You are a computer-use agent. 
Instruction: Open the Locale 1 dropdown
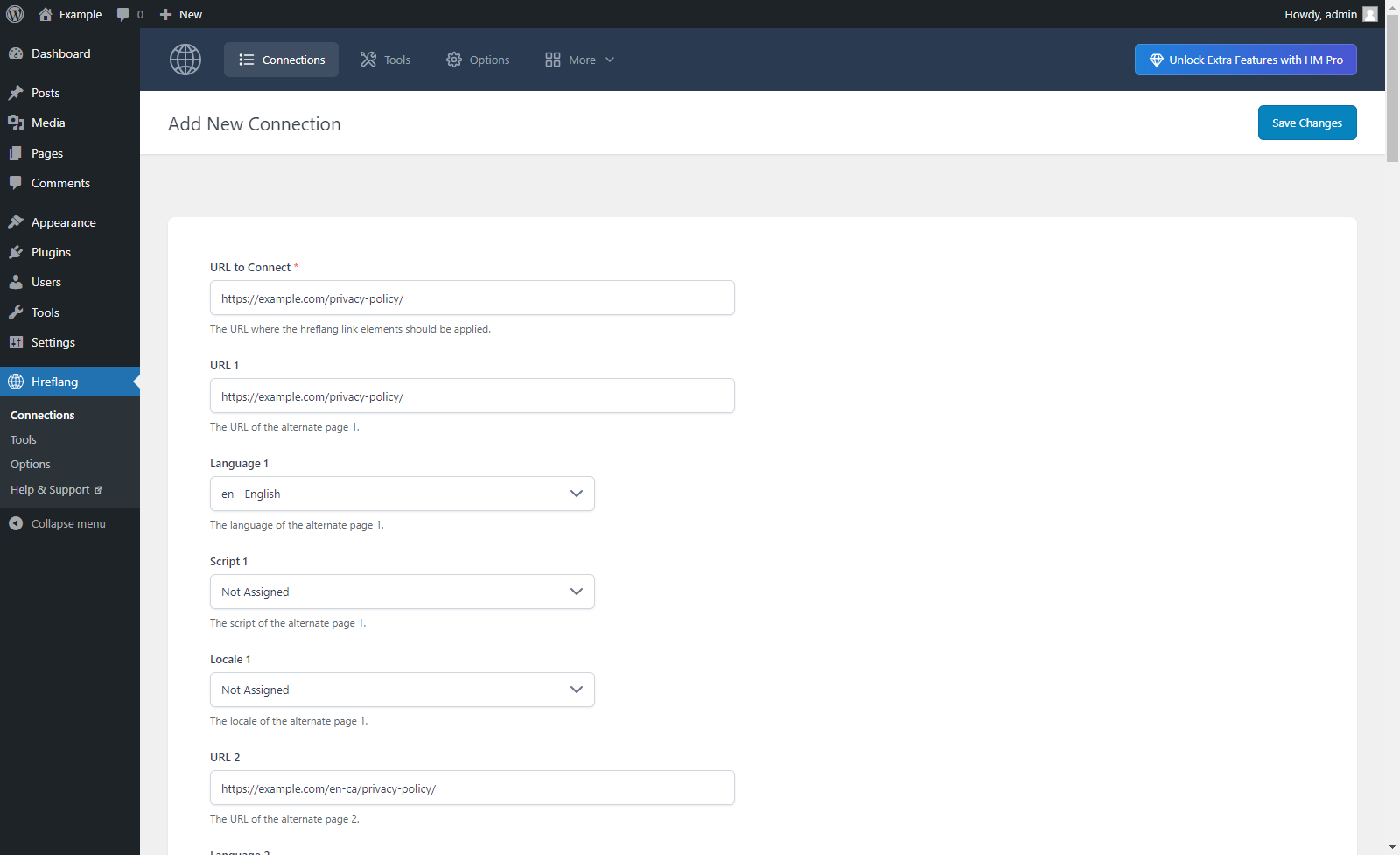pos(402,690)
